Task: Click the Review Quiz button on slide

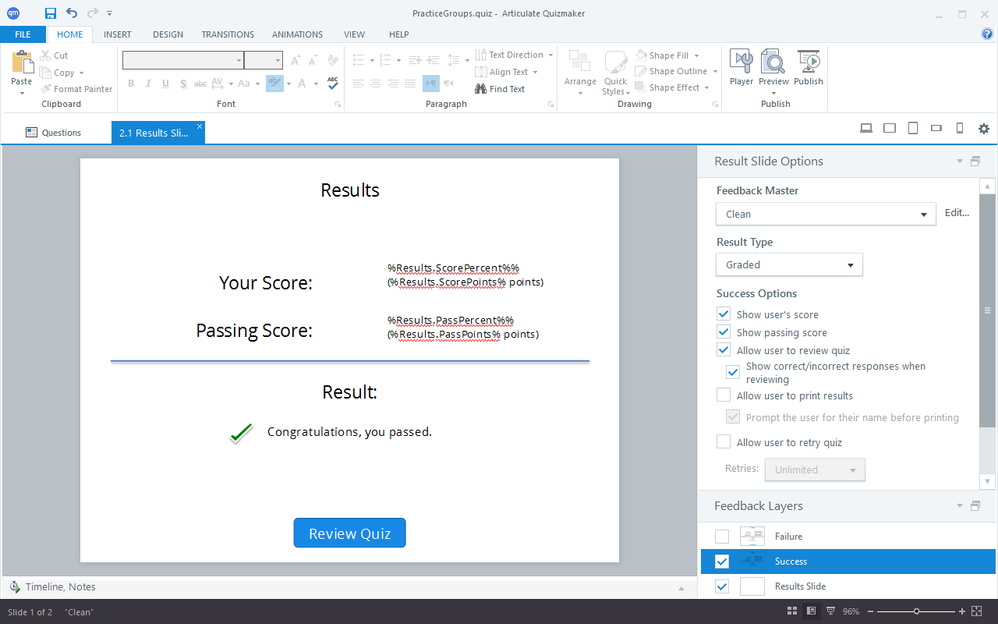Action: pos(349,533)
